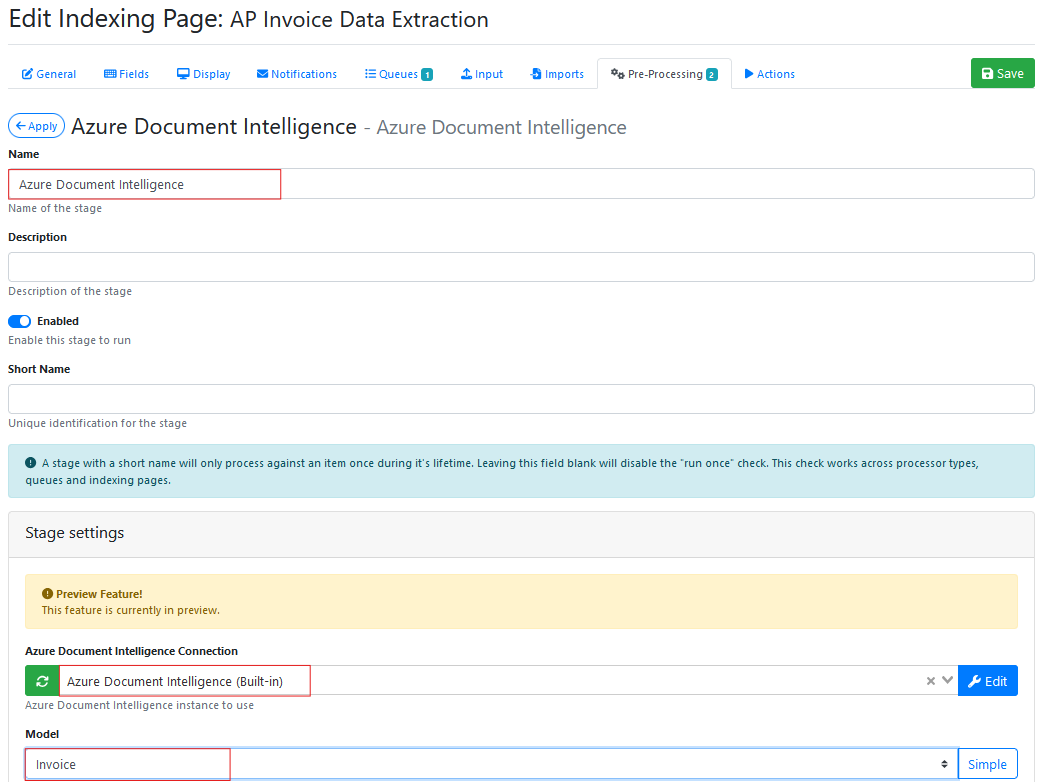Open the General tab
This screenshot has width=1043, height=782.
tap(49, 74)
